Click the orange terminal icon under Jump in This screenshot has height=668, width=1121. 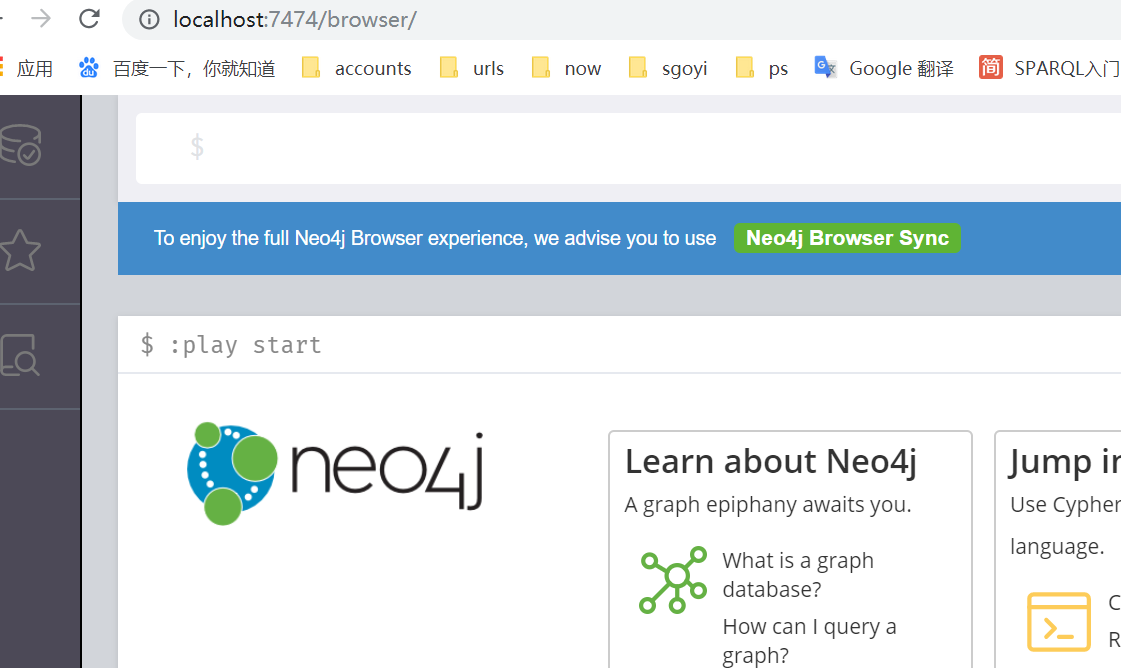coord(1059,622)
